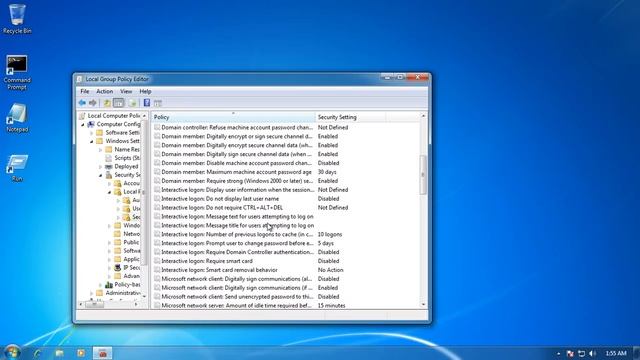The height and width of the screenshot is (360, 640).
Task: Collapse the Computer Configuration node
Action: tap(83, 124)
